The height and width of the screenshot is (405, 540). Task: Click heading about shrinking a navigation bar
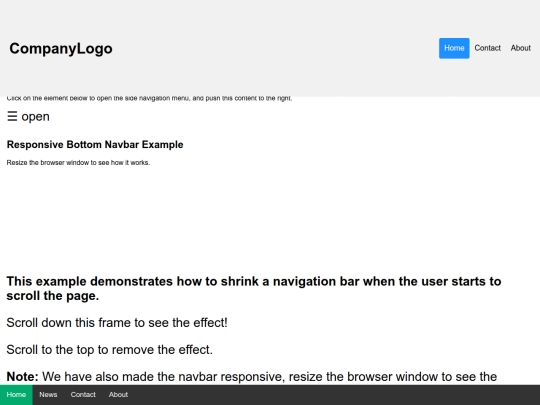click(x=254, y=288)
